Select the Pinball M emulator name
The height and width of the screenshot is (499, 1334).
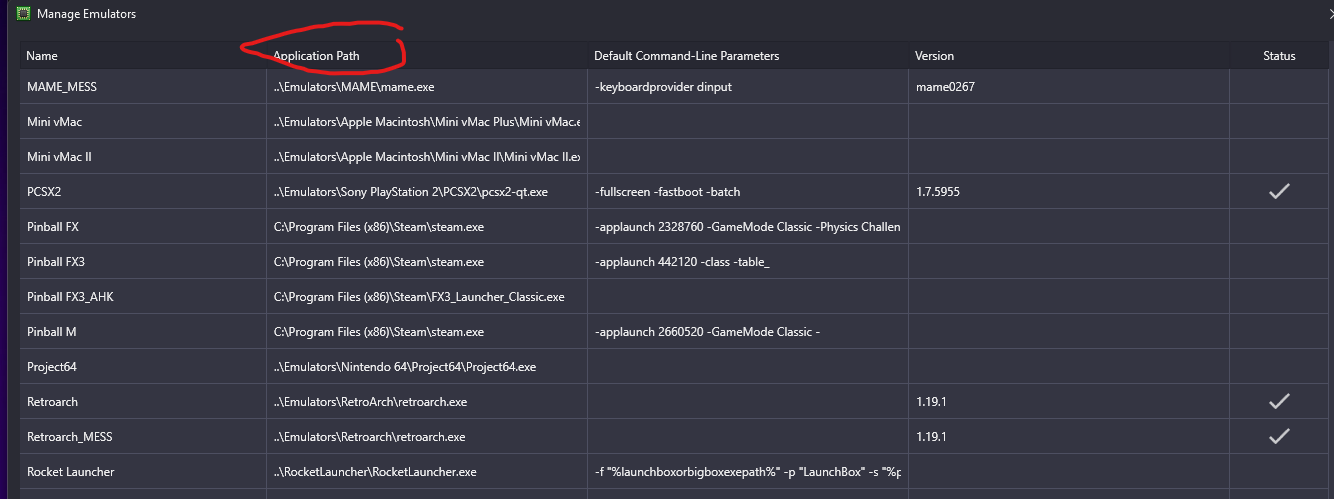pyautogui.click(x=52, y=332)
